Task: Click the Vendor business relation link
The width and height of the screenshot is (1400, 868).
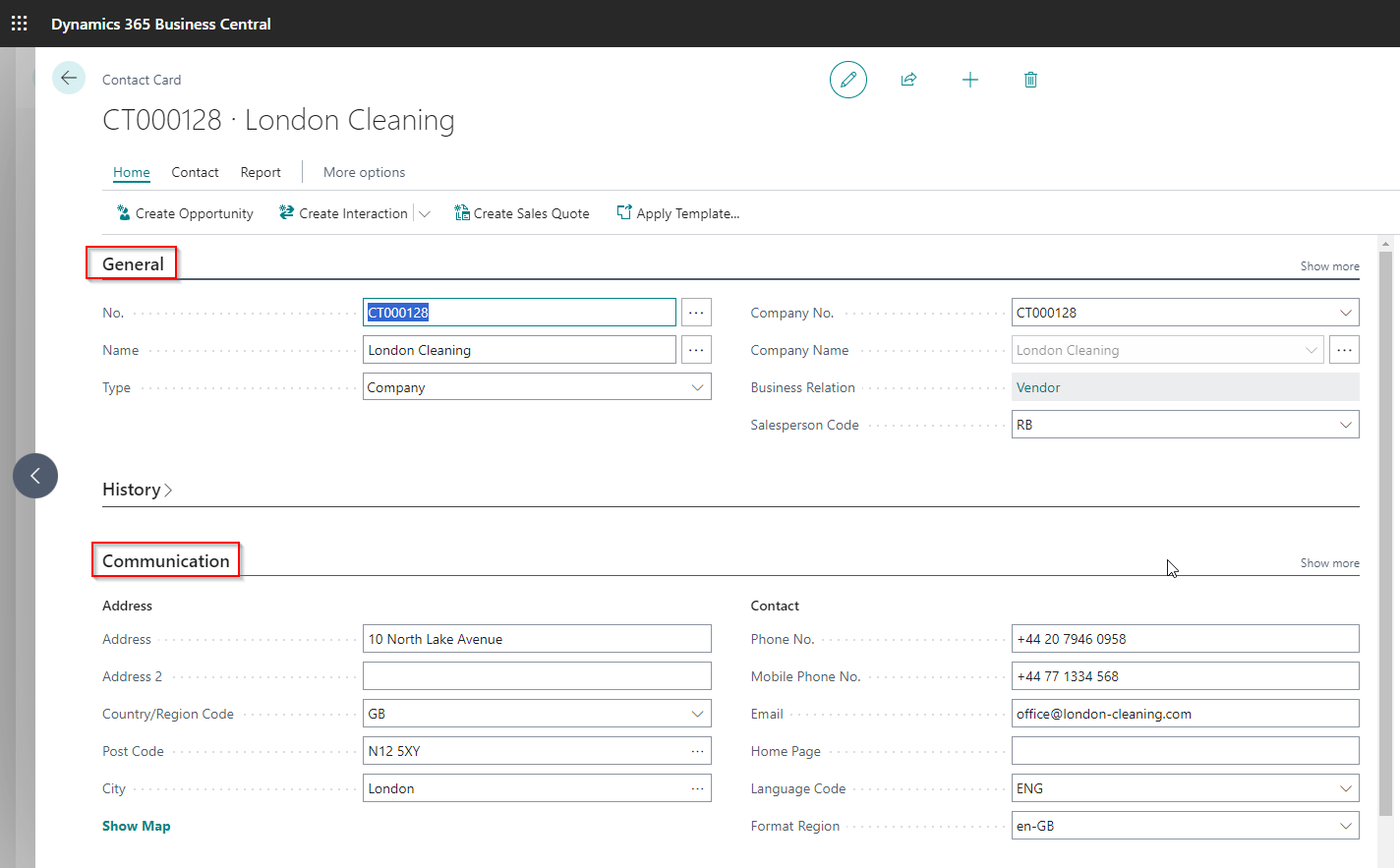Action: (1038, 387)
